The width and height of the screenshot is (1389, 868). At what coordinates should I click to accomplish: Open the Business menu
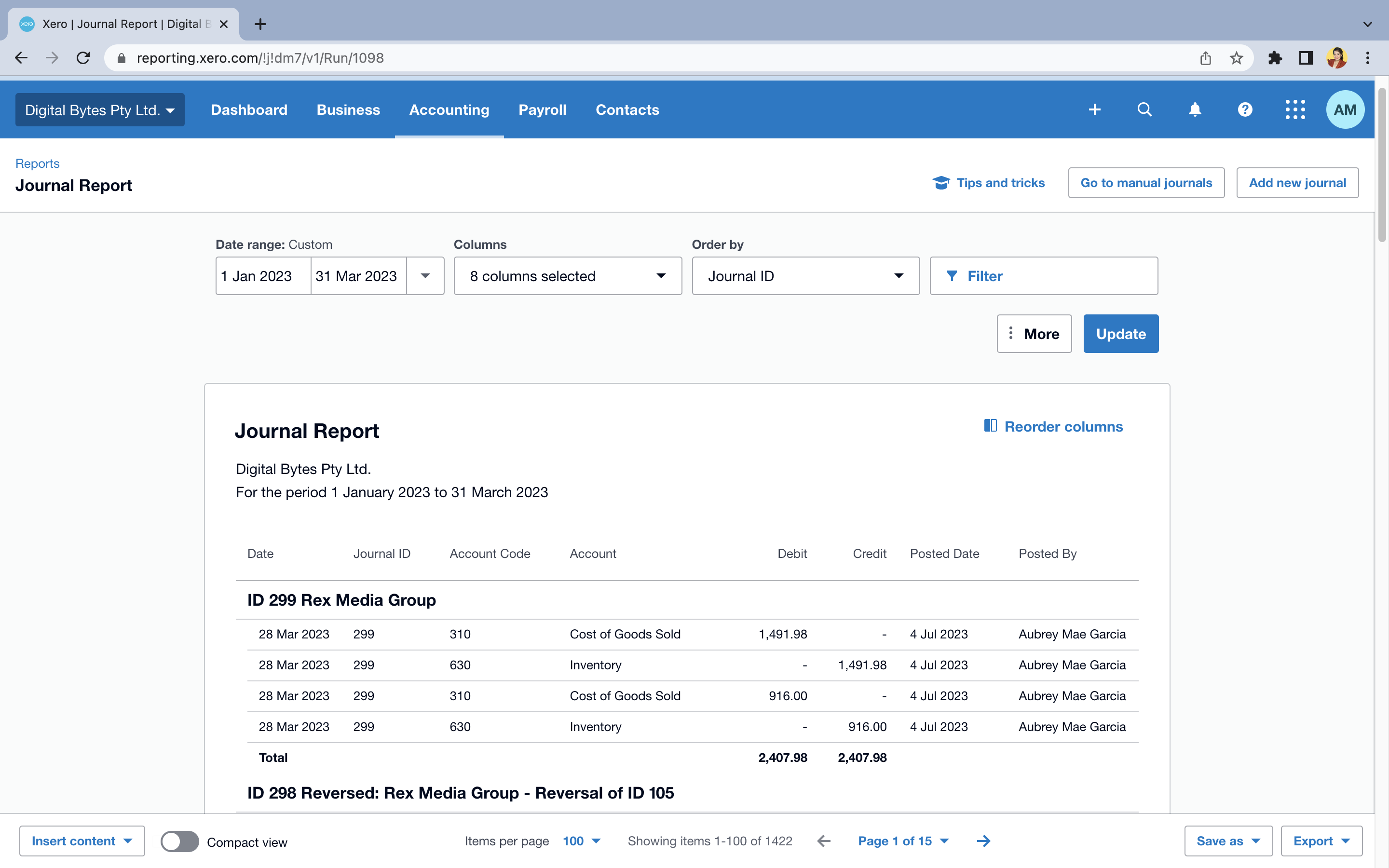348,109
